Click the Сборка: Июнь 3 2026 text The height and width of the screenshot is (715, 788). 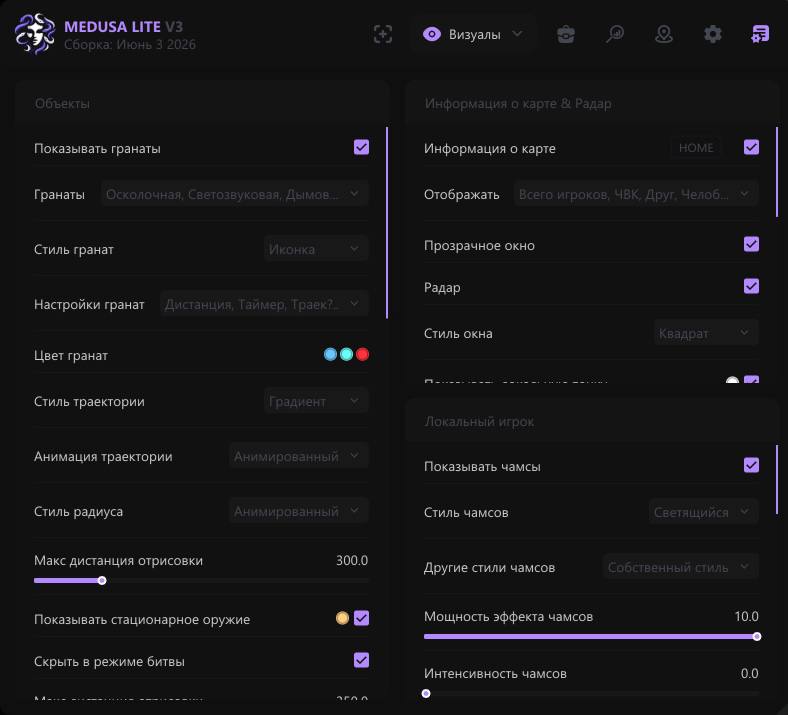(130, 44)
